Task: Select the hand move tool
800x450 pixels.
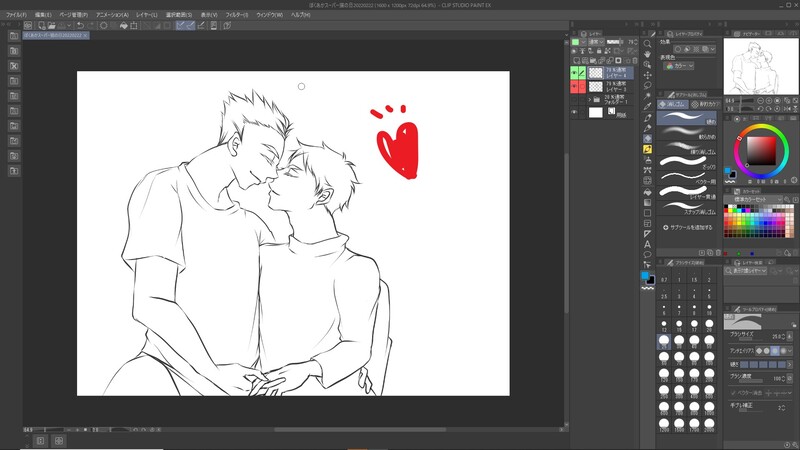Action: click(648, 54)
